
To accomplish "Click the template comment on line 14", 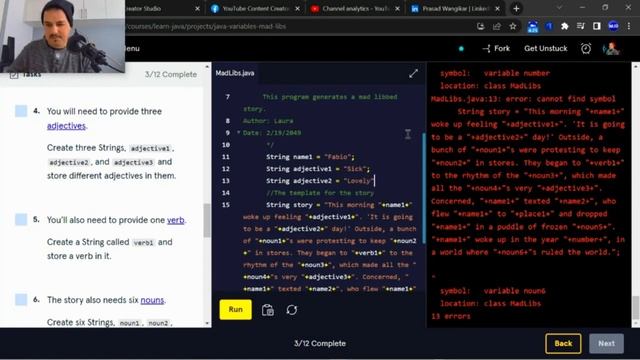I will coord(320,193).
